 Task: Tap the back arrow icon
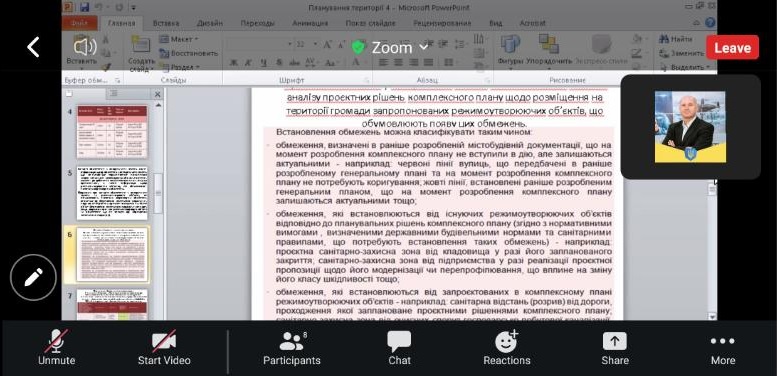point(33,47)
